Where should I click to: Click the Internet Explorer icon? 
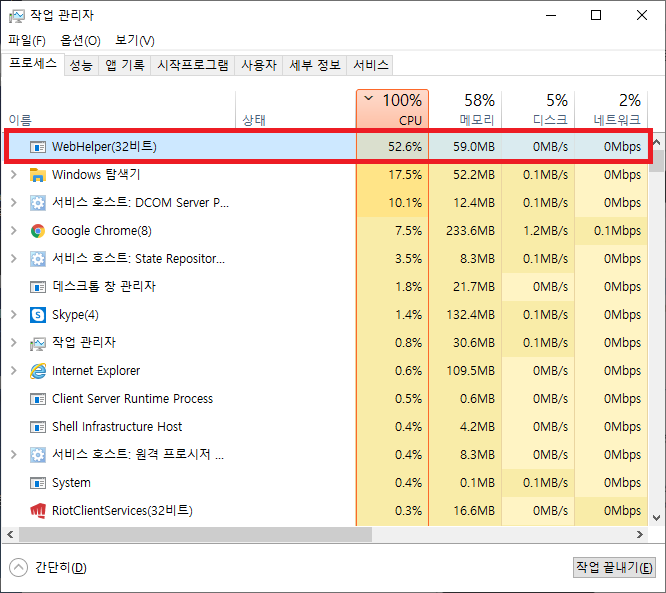tap(38, 371)
